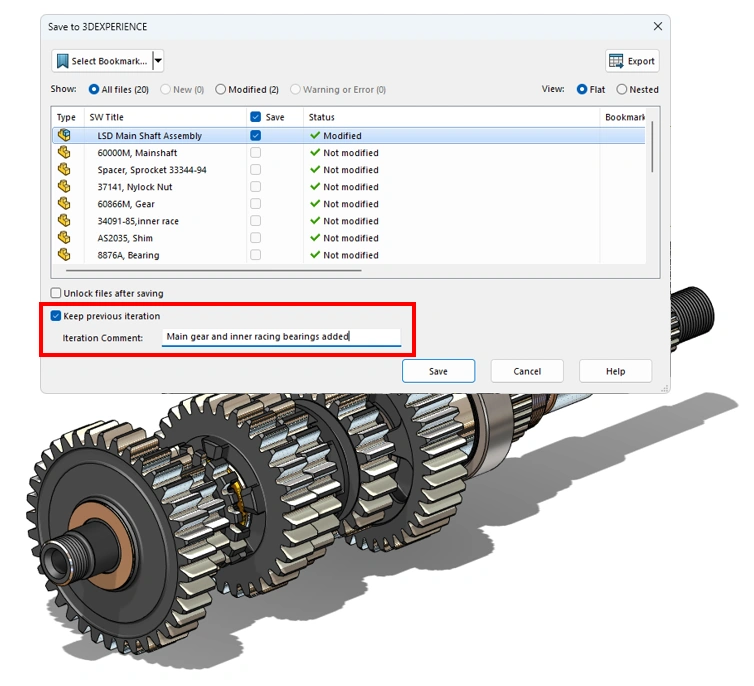Click the Iteration Comment text field

click(281, 337)
